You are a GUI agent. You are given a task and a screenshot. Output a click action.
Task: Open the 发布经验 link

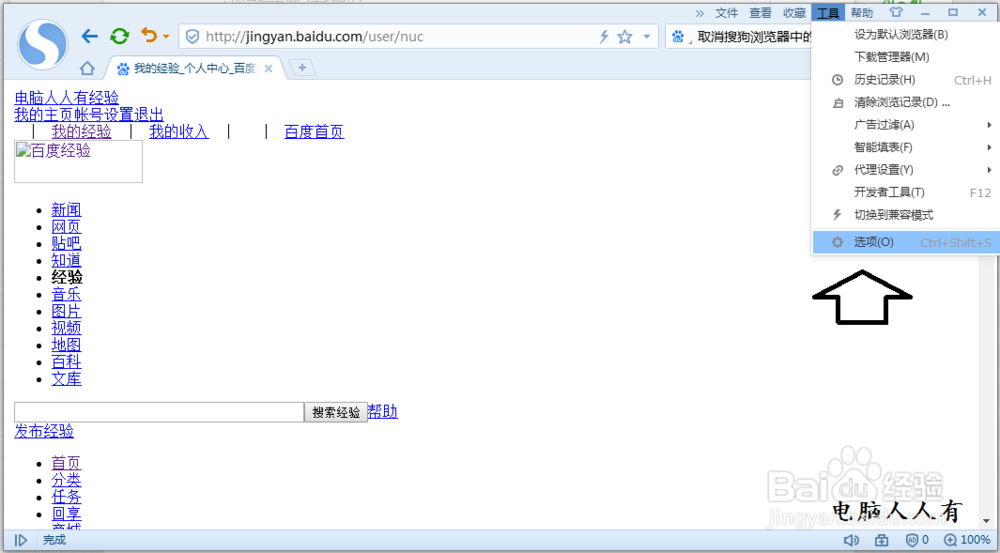pos(44,431)
